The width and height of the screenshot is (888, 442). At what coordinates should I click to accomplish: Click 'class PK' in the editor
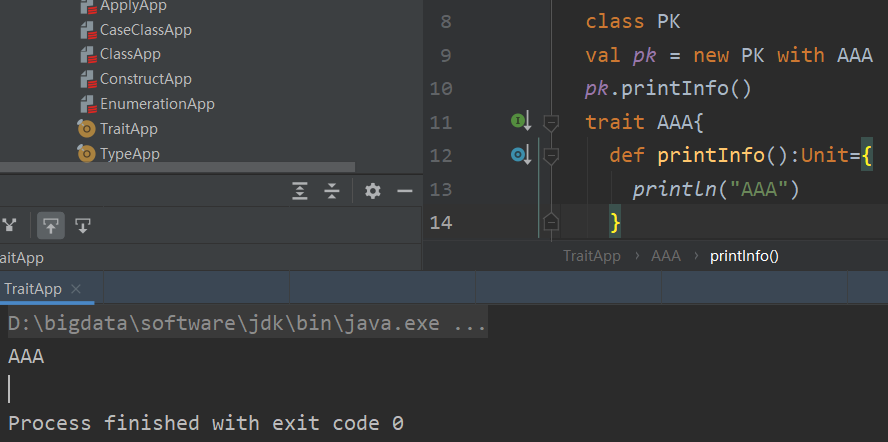pyautogui.click(x=633, y=22)
